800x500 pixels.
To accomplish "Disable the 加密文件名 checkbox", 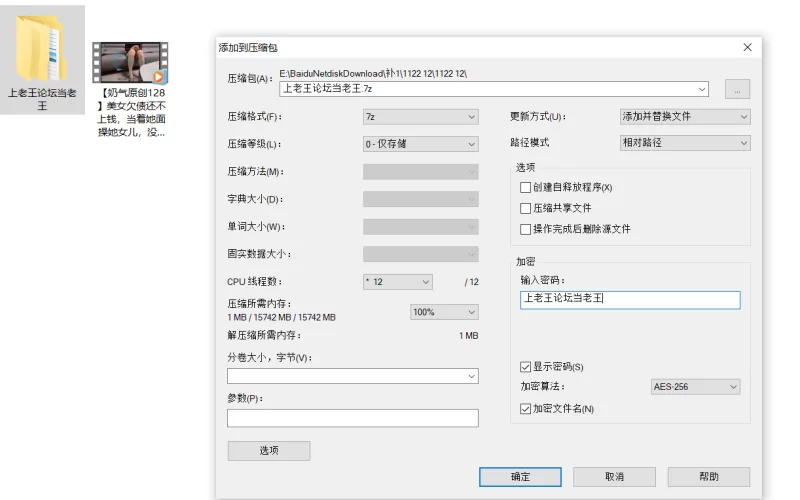I will (x=526, y=409).
